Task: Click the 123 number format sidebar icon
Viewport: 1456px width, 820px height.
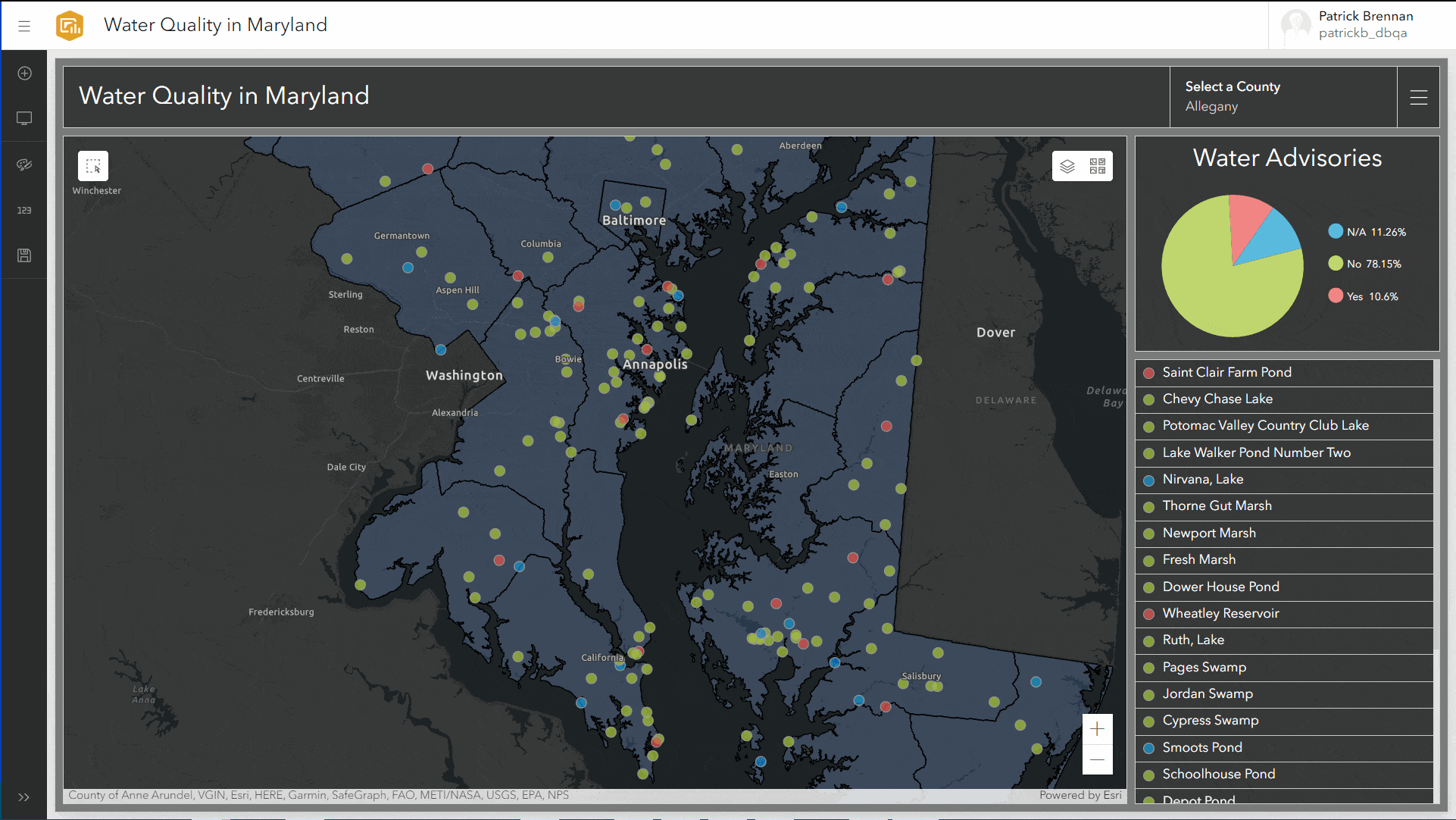Action: (x=24, y=210)
